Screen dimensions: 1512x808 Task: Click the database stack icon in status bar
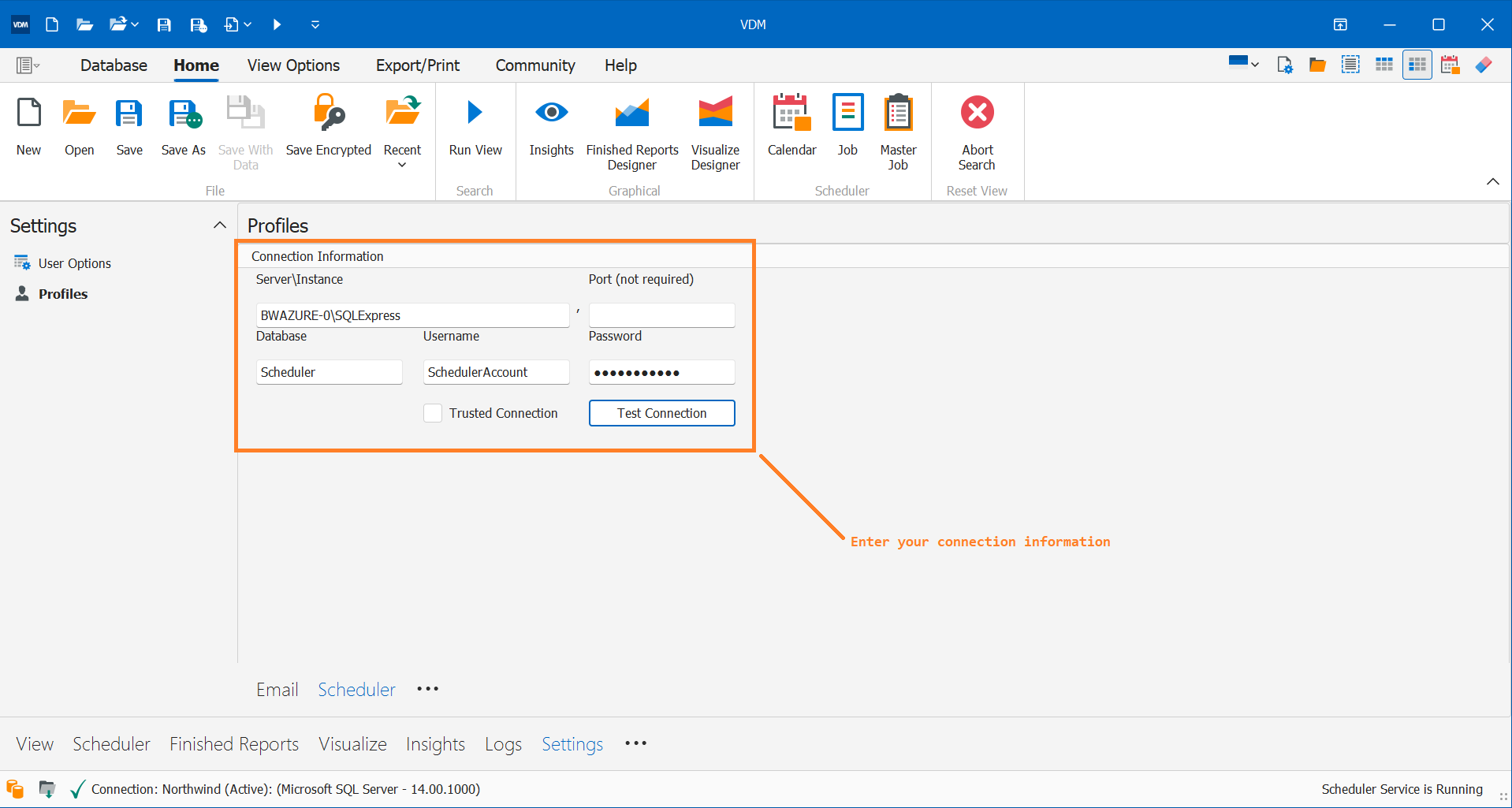[x=15, y=789]
